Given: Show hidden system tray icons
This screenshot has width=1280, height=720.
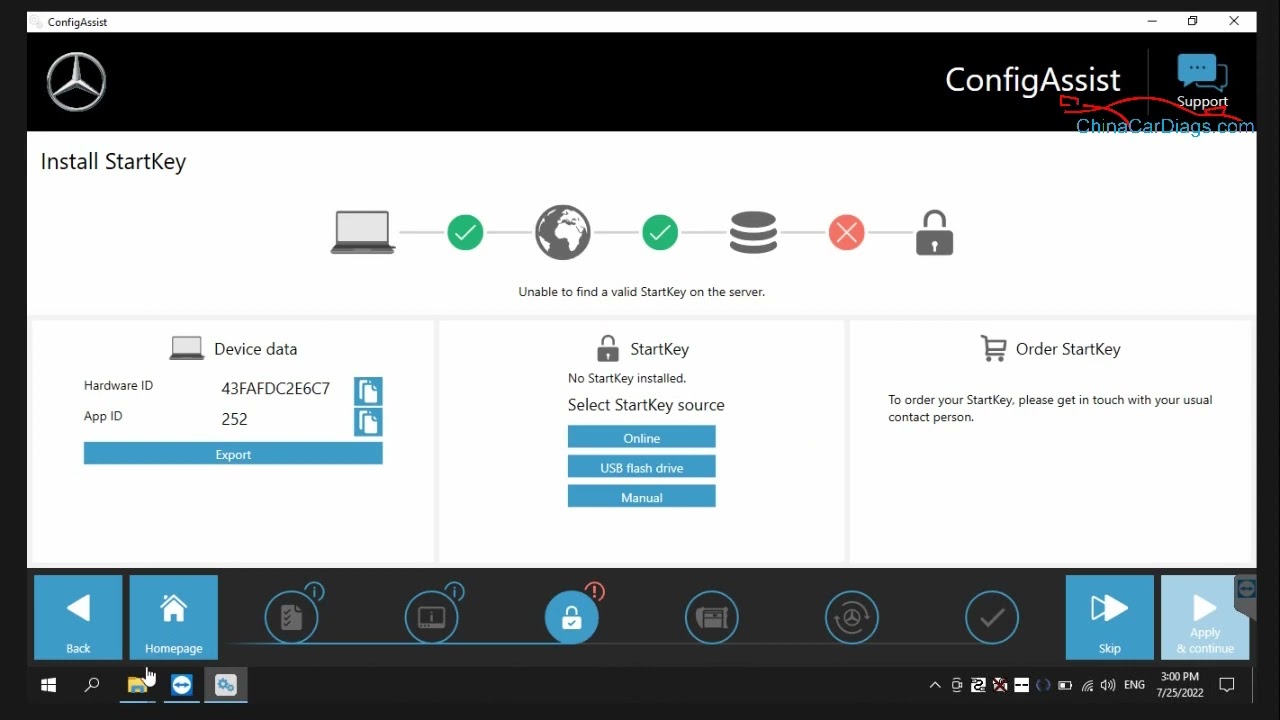Looking at the screenshot, I should pyautogui.click(x=935, y=685).
